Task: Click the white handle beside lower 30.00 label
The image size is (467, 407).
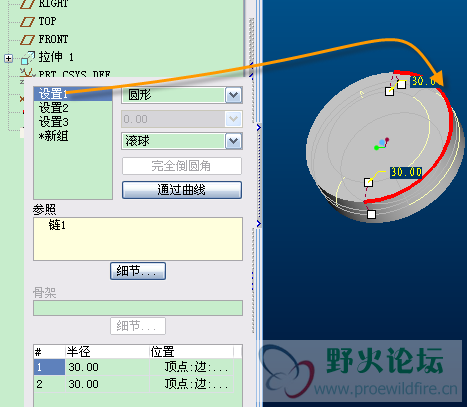Action: (x=368, y=182)
